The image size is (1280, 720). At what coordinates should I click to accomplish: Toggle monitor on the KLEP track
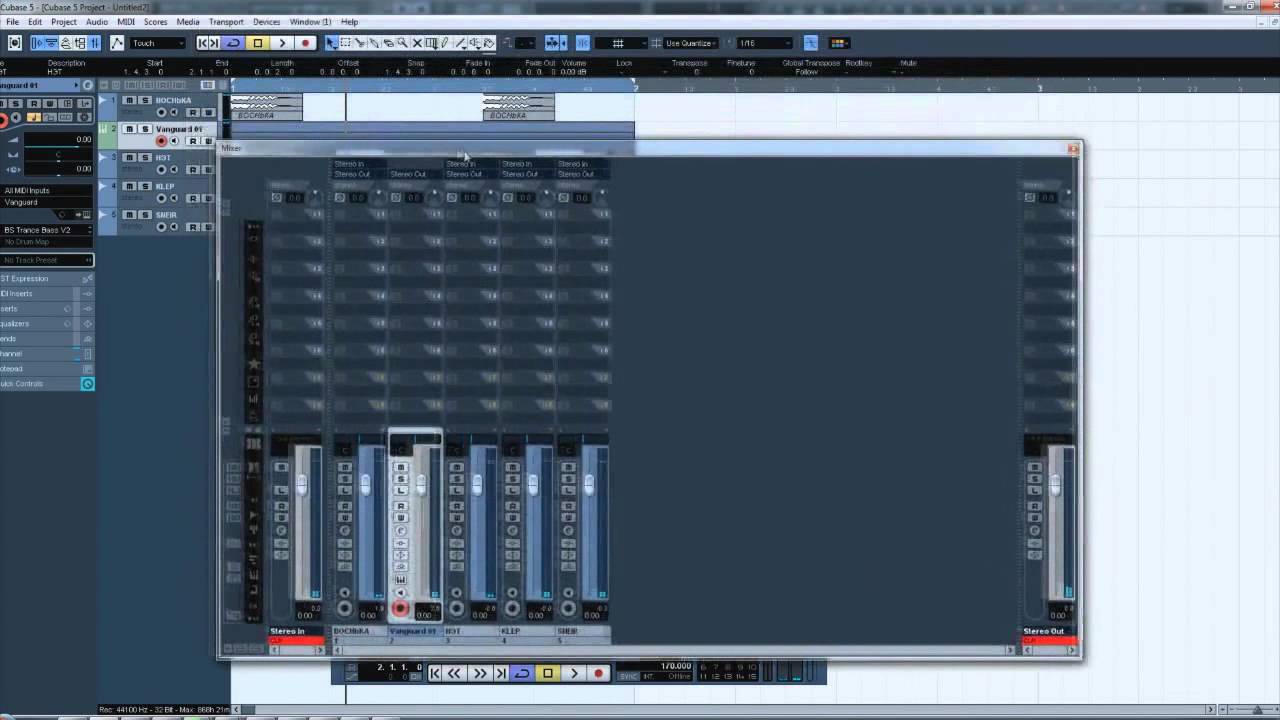[x=174, y=198]
